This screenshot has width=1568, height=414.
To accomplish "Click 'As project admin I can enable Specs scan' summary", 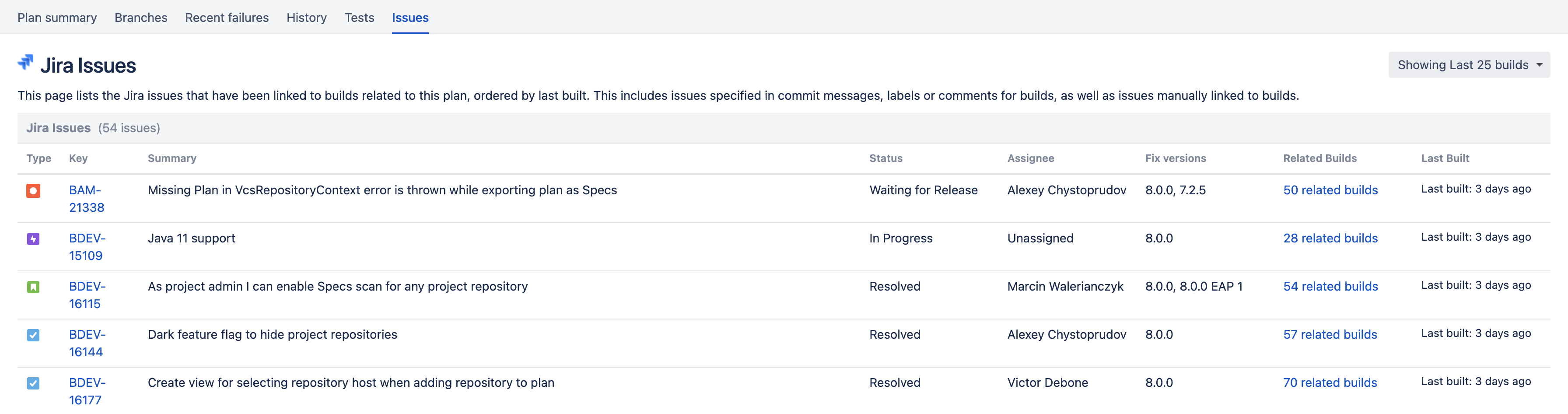I will point(338,286).
